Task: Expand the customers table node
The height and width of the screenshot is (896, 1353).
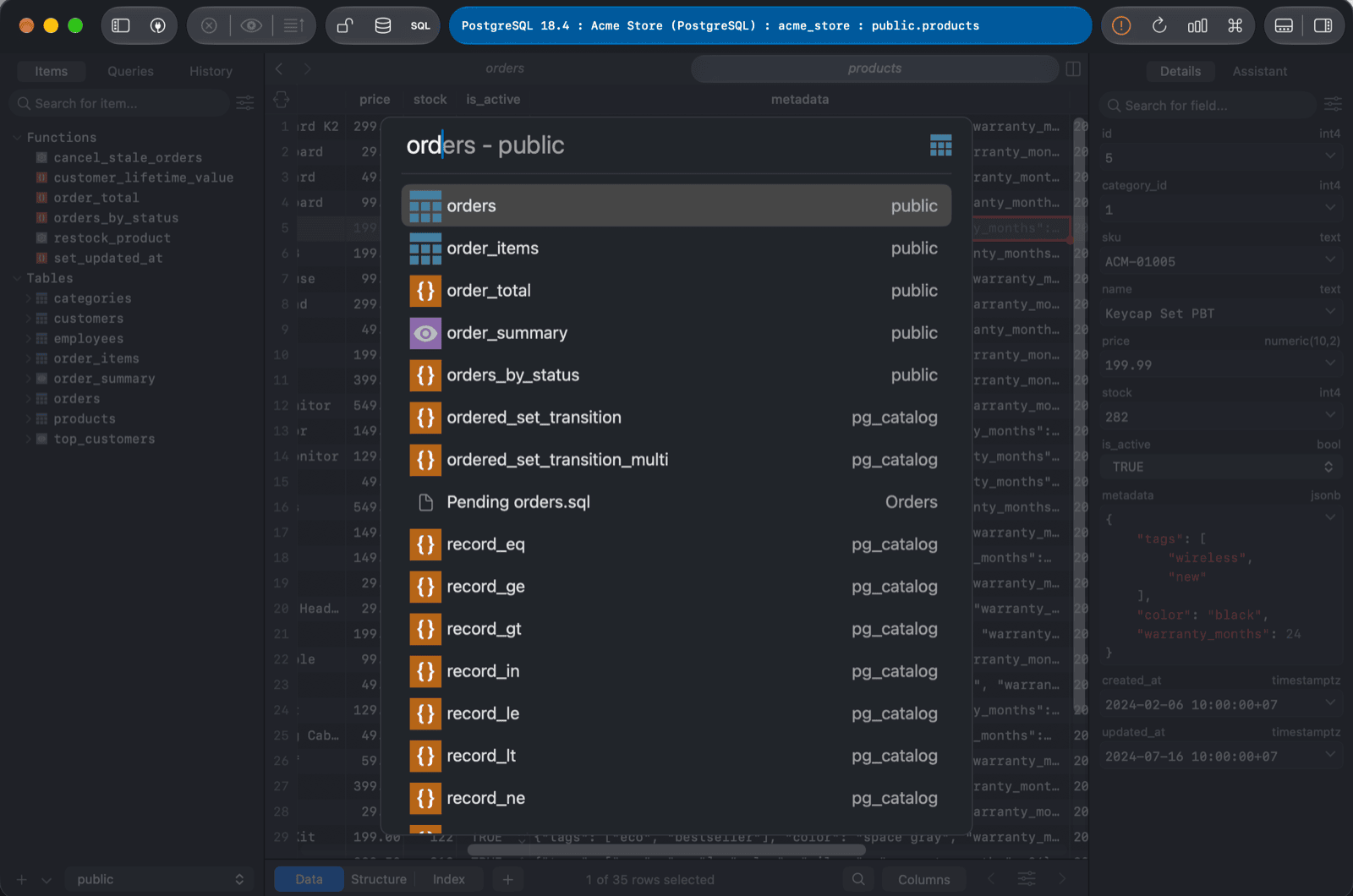Action: (x=28, y=319)
